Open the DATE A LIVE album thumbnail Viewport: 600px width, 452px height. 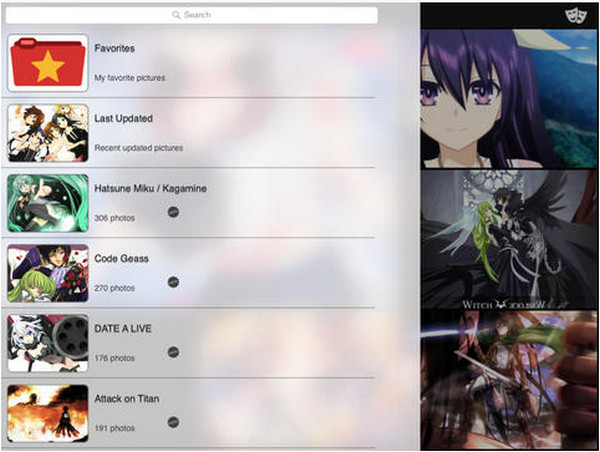click(48, 343)
